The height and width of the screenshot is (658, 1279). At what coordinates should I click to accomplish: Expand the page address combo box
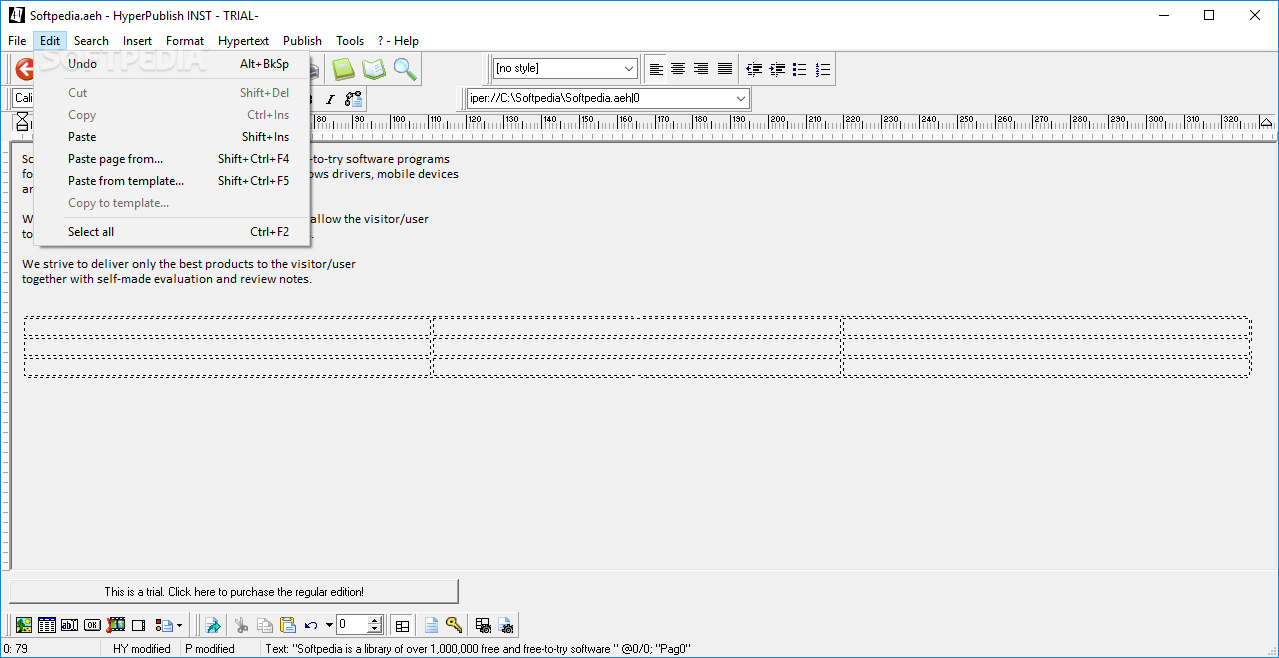pyautogui.click(x=741, y=99)
